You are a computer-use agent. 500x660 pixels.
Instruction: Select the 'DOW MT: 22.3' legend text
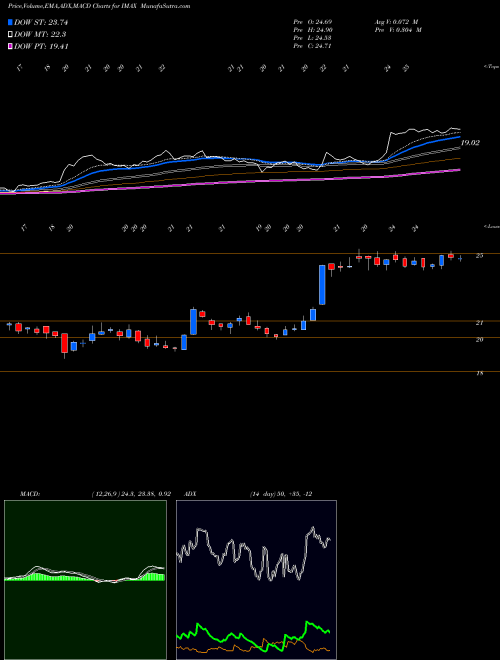[x=40, y=35]
